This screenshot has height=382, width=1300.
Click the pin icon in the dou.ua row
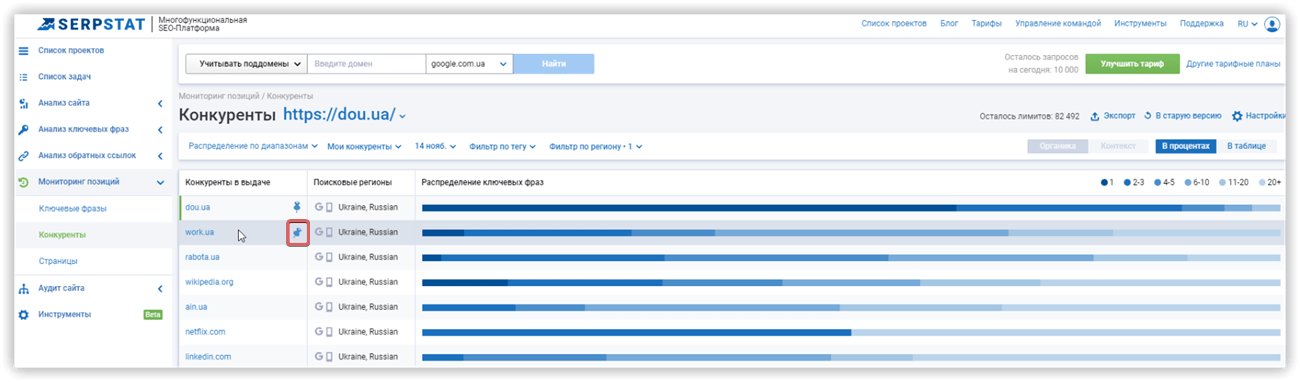296,207
